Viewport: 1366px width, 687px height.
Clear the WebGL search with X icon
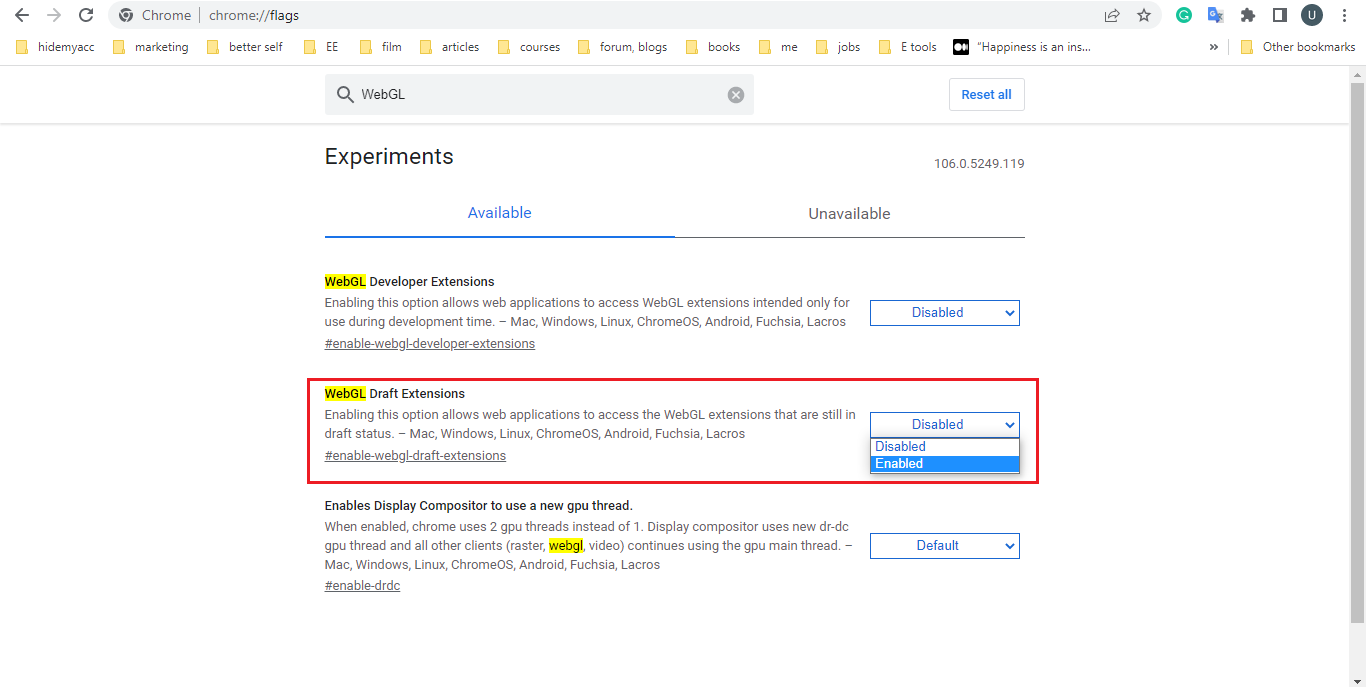click(x=736, y=95)
